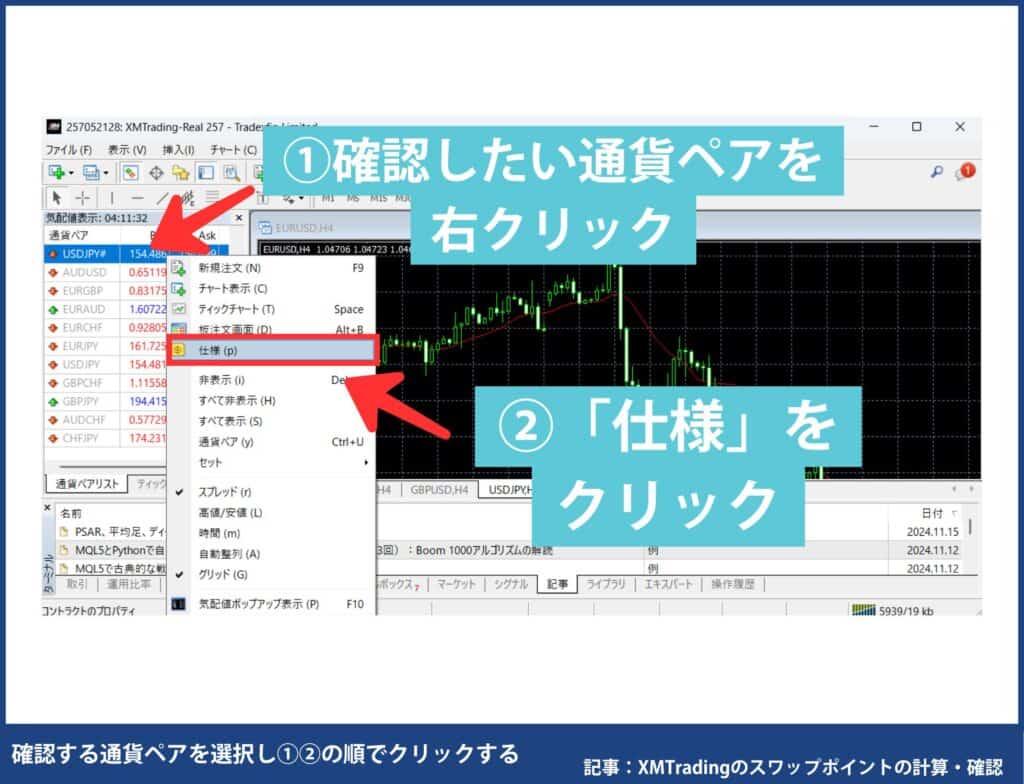Toggle the グリッド (G) checked option
This screenshot has width=1024, height=784.
point(271,574)
